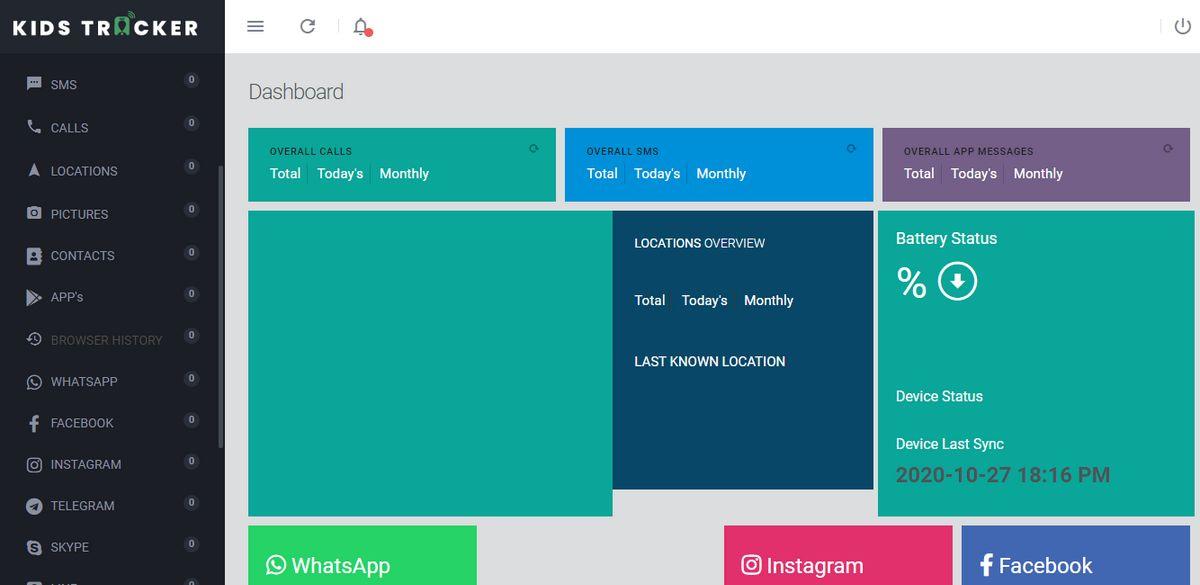Click the Battery Status label
The height and width of the screenshot is (585, 1200).
pyautogui.click(x=946, y=238)
